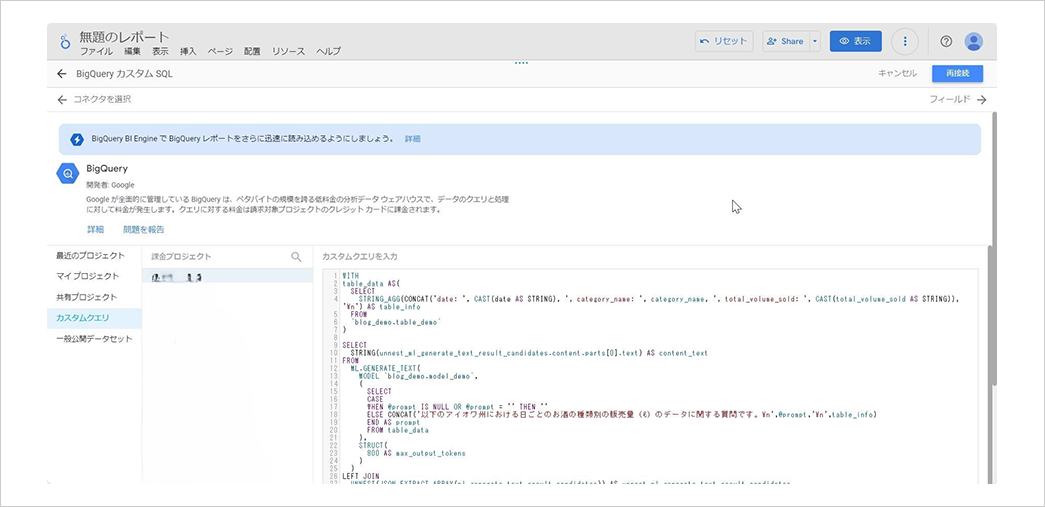
Task: Click the カスタムクエリを入力 label
Action: [360, 256]
